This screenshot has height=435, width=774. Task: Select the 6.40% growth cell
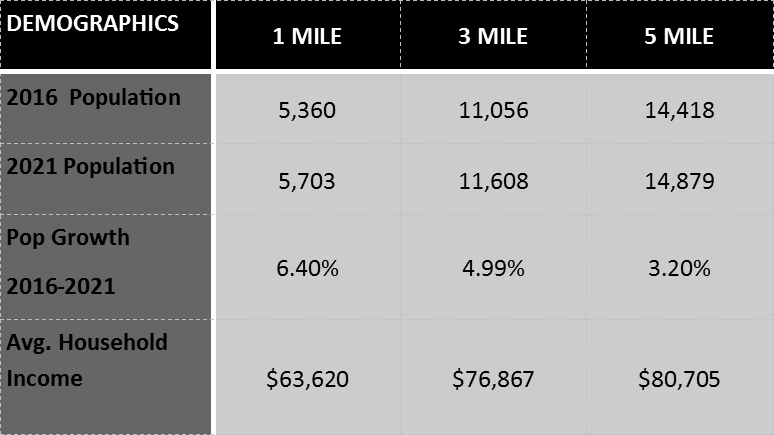(308, 268)
